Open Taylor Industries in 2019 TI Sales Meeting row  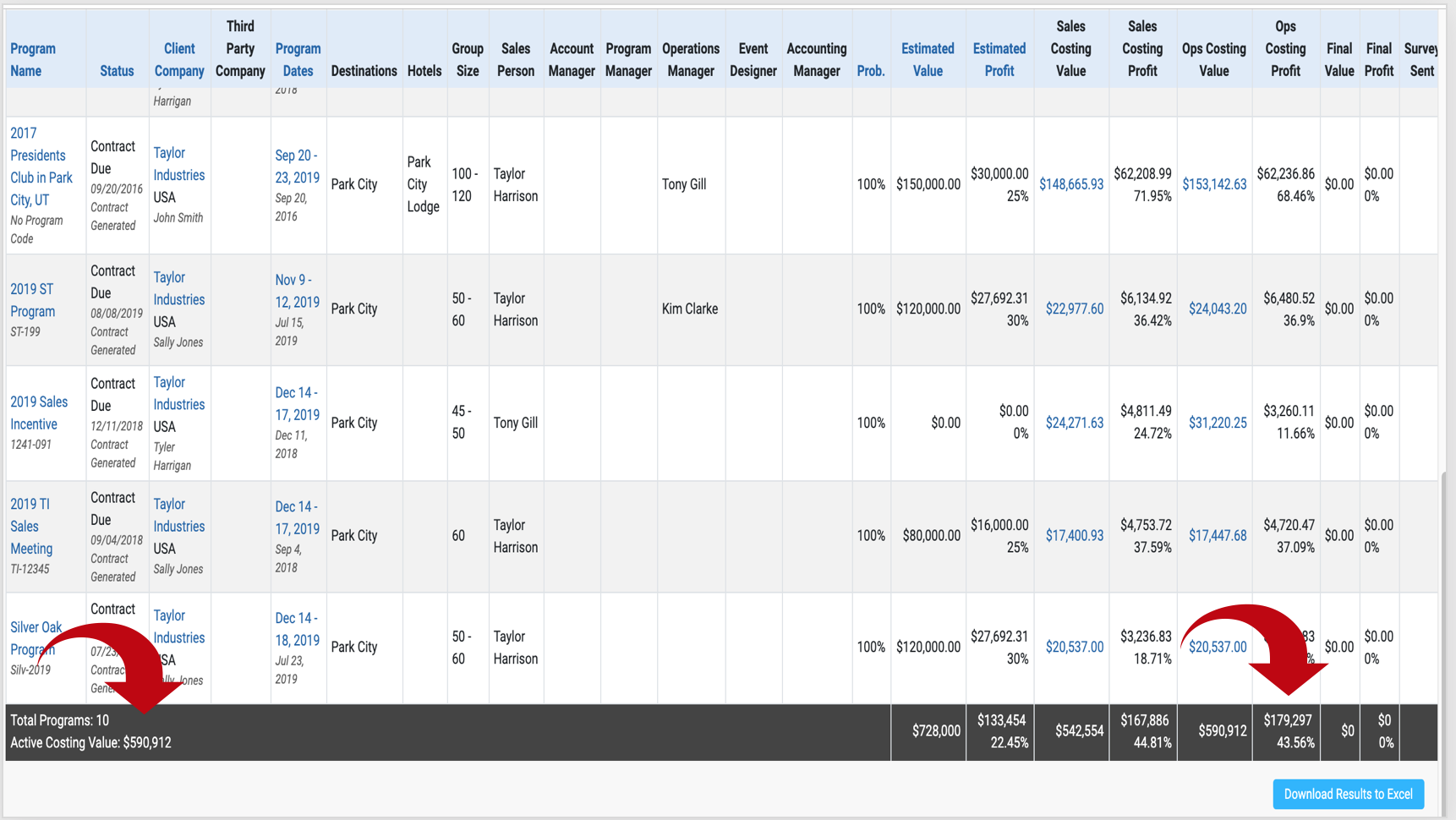(x=179, y=515)
